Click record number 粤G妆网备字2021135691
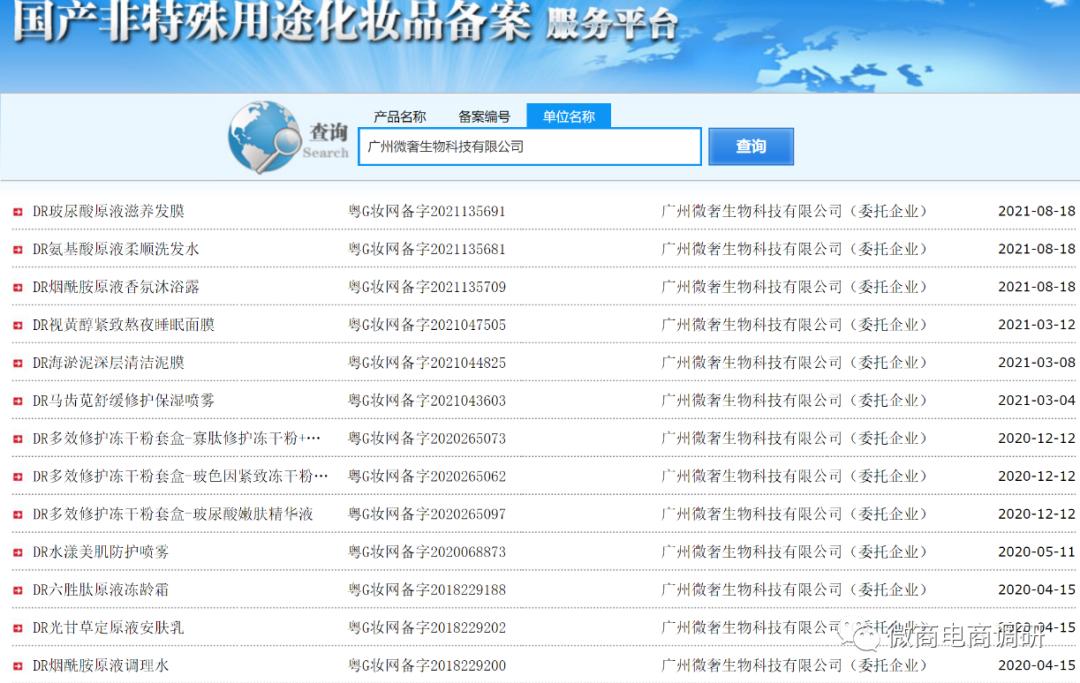 [427, 211]
